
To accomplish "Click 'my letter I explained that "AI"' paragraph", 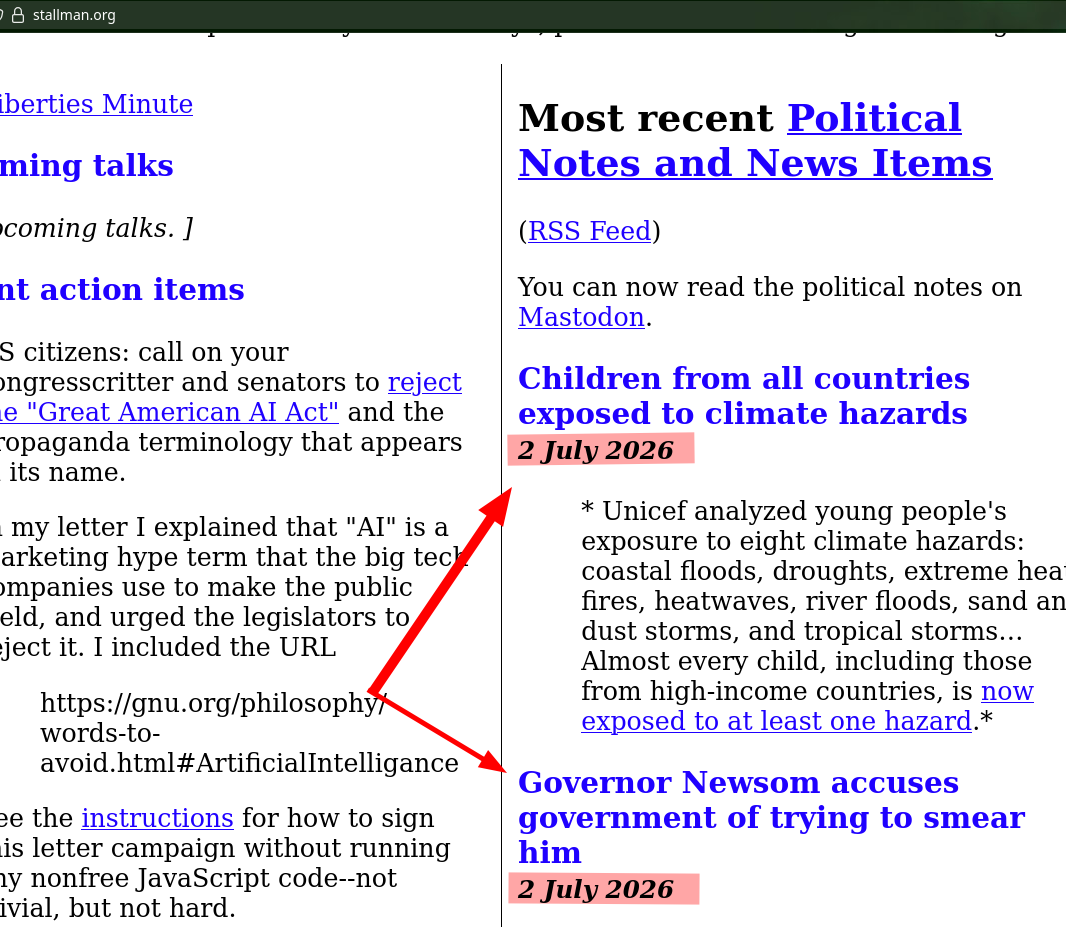I will (235, 587).
